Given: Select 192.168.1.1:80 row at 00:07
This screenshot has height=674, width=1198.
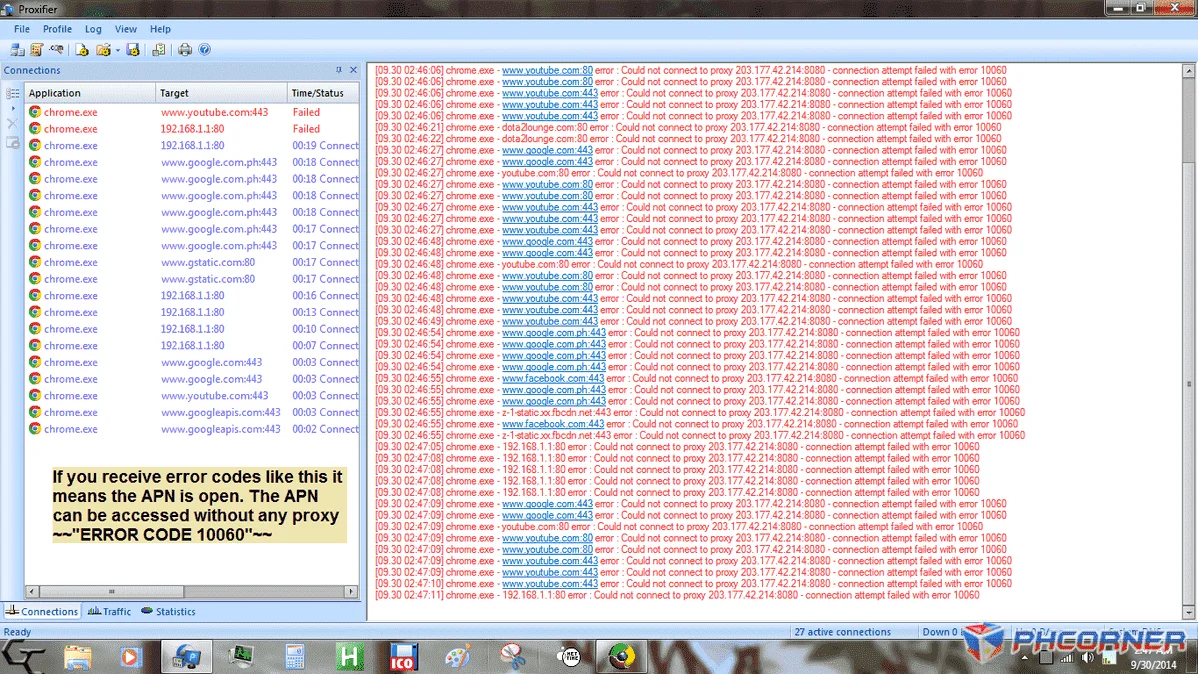Looking at the screenshot, I should [192, 345].
